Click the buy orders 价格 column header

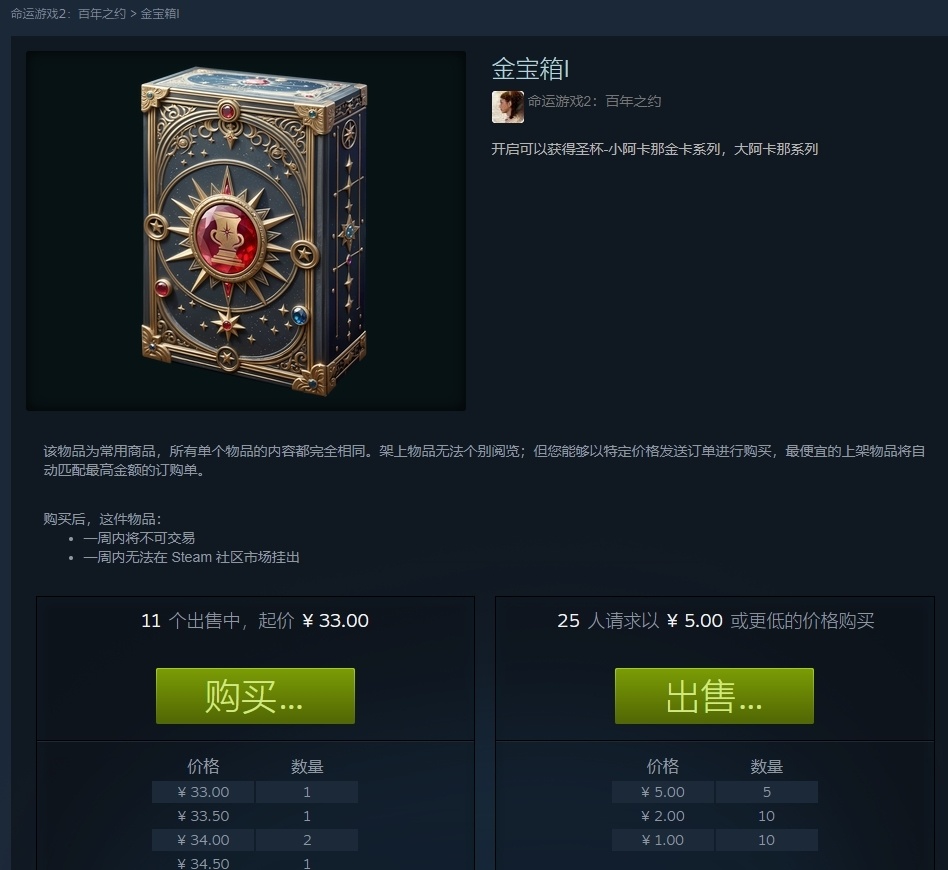click(663, 767)
